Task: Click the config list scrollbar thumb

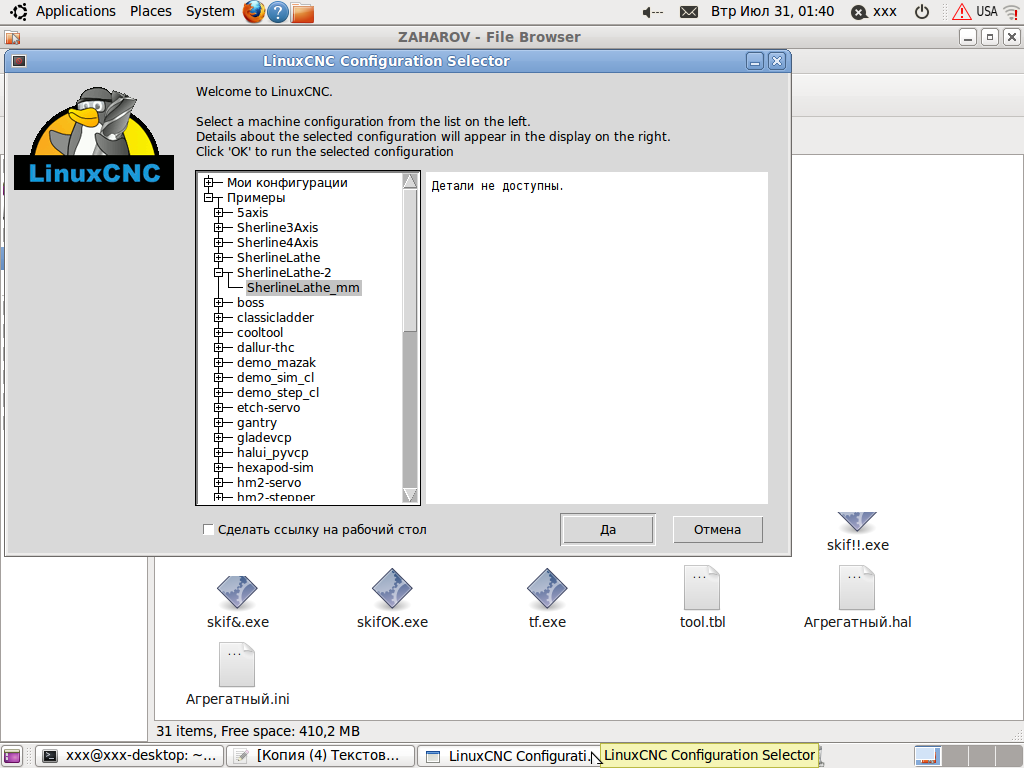Action: (410, 261)
